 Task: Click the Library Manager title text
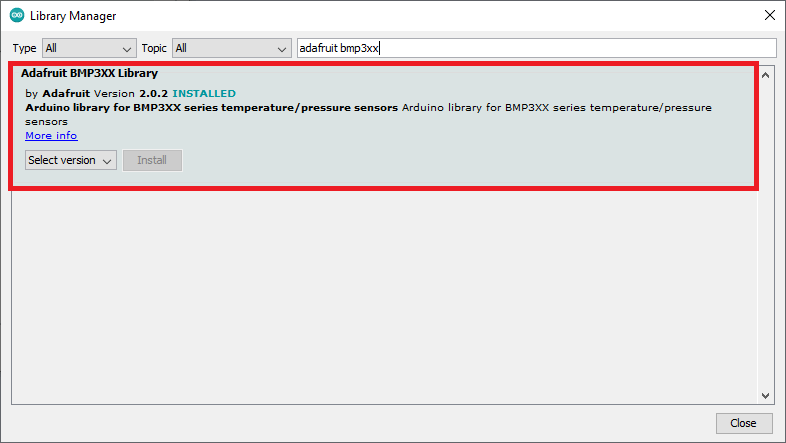pyautogui.click(x=73, y=16)
